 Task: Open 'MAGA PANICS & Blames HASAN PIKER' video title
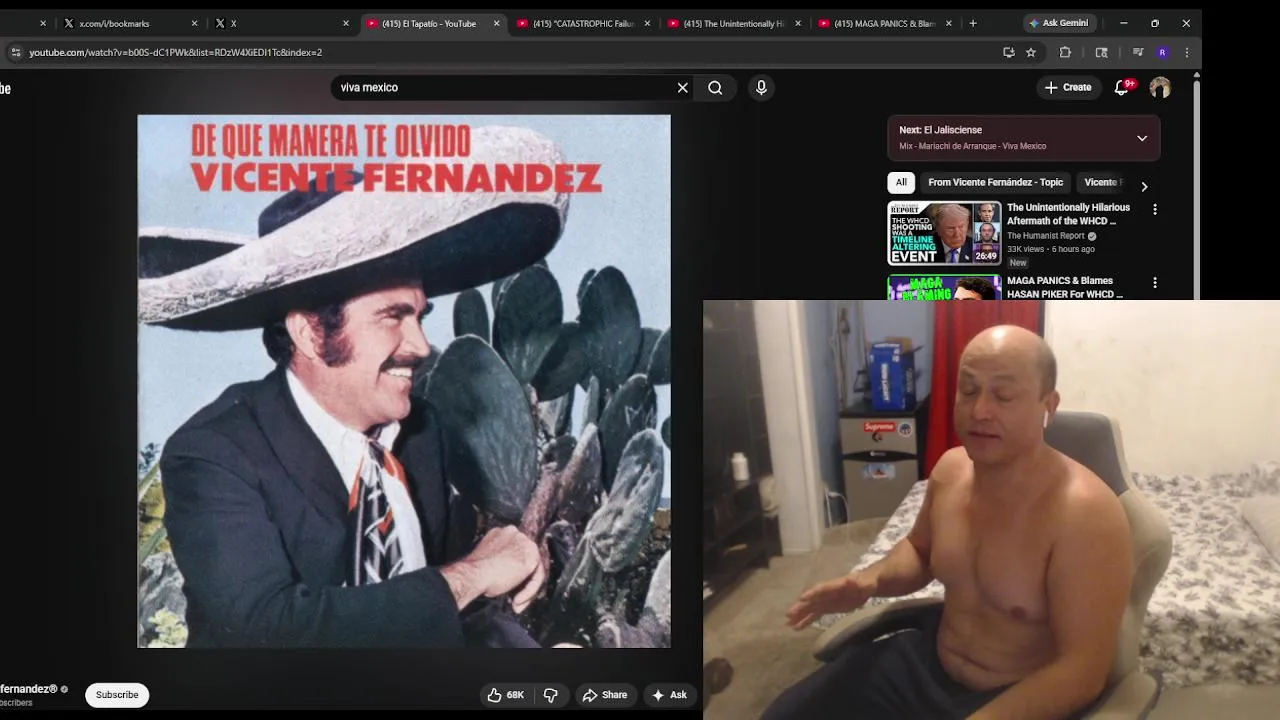point(1065,287)
